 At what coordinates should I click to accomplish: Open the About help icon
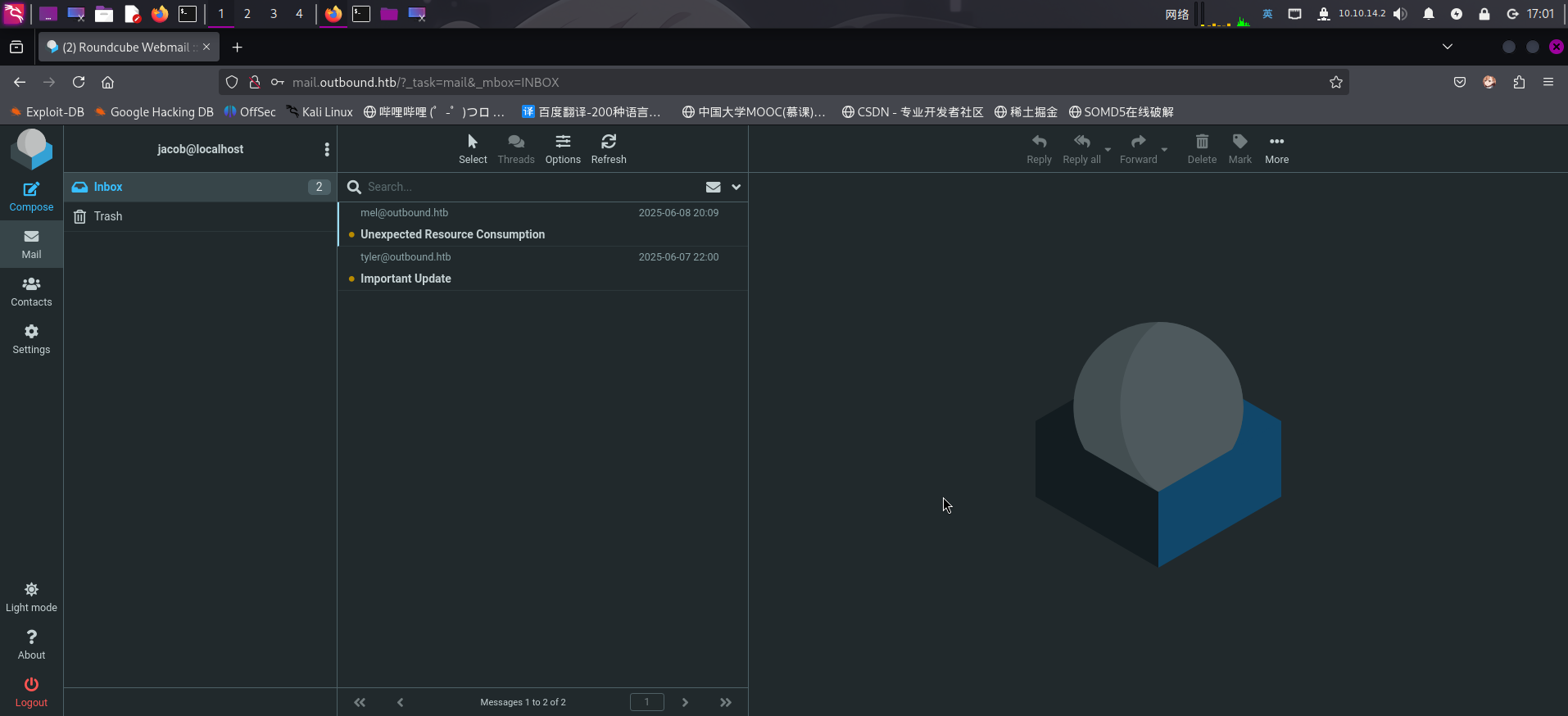point(31,644)
